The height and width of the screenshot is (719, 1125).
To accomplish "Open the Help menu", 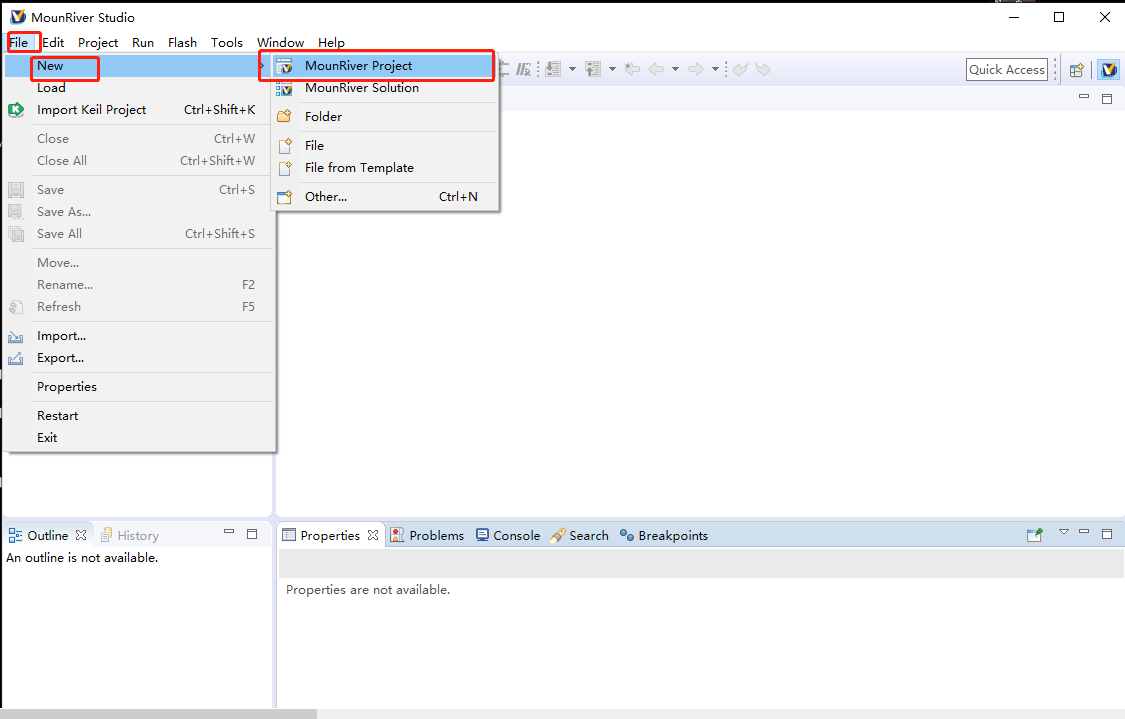I will click(x=331, y=42).
